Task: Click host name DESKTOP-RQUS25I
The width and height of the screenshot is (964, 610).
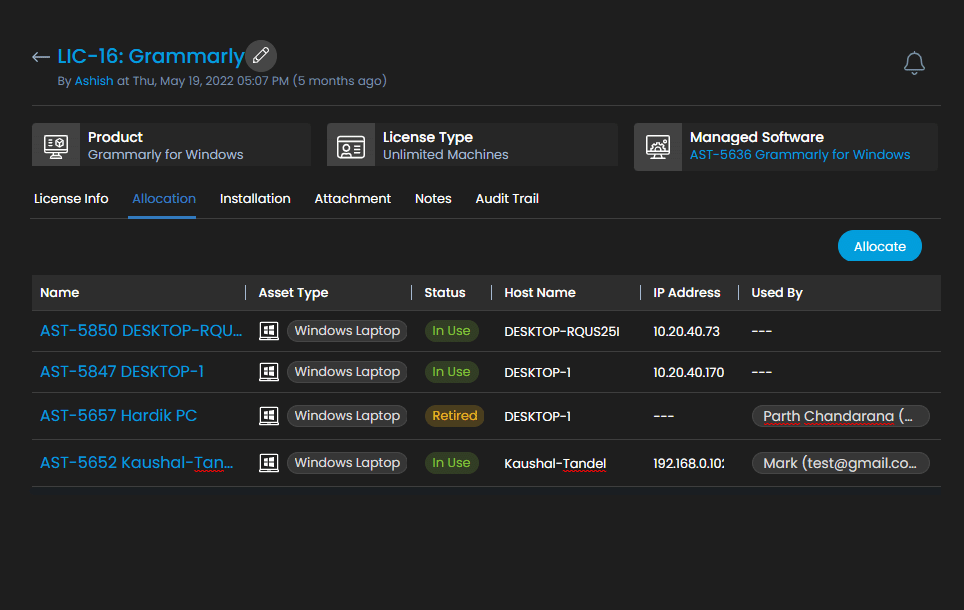Action: (x=562, y=331)
